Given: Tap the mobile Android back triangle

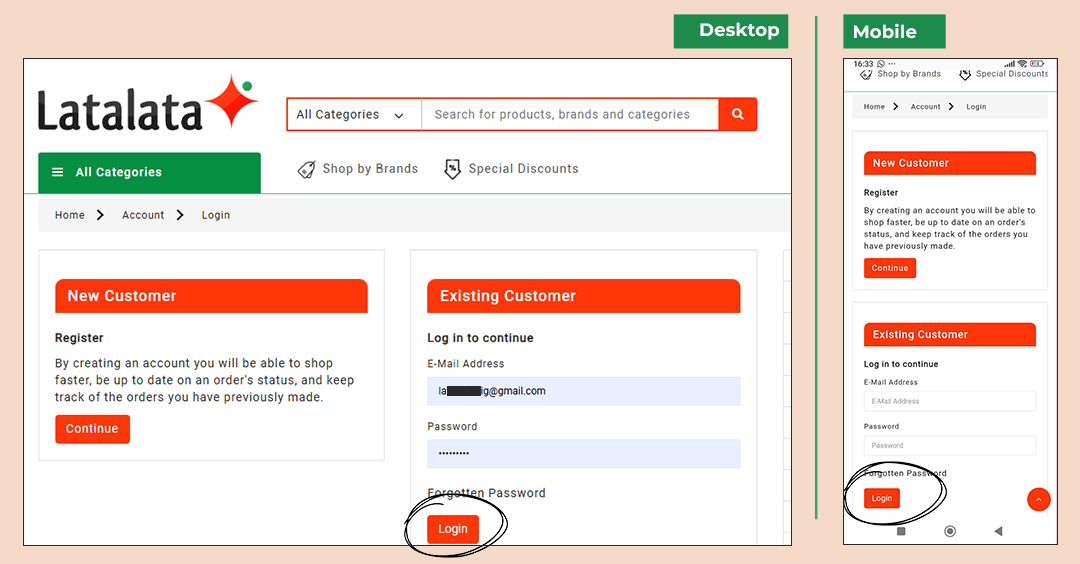Looking at the screenshot, I should (998, 531).
